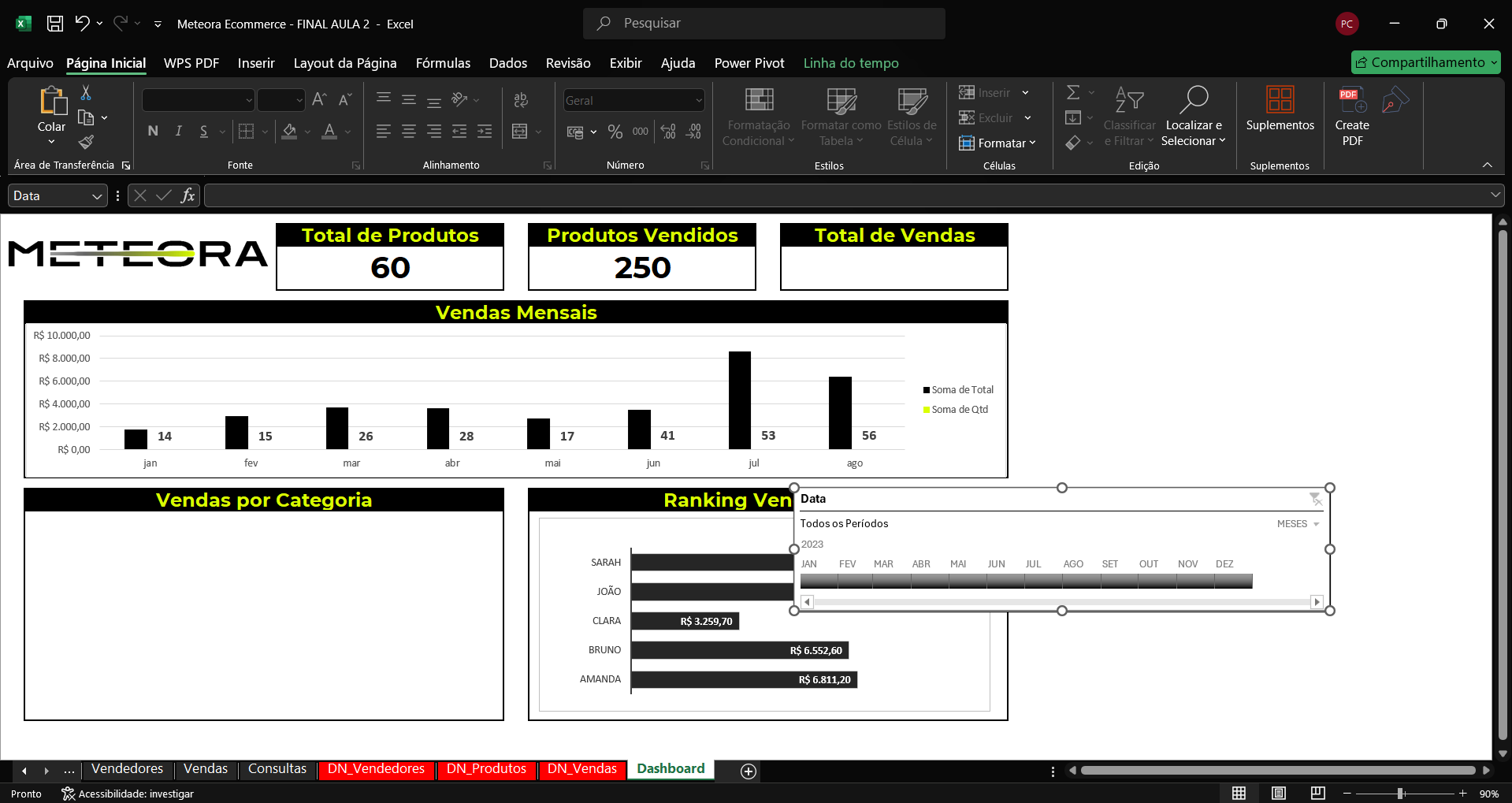Viewport: 1512px width, 803px height.
Task: Click the add new sheet plus icon
Action: click(x=749, y=771)
